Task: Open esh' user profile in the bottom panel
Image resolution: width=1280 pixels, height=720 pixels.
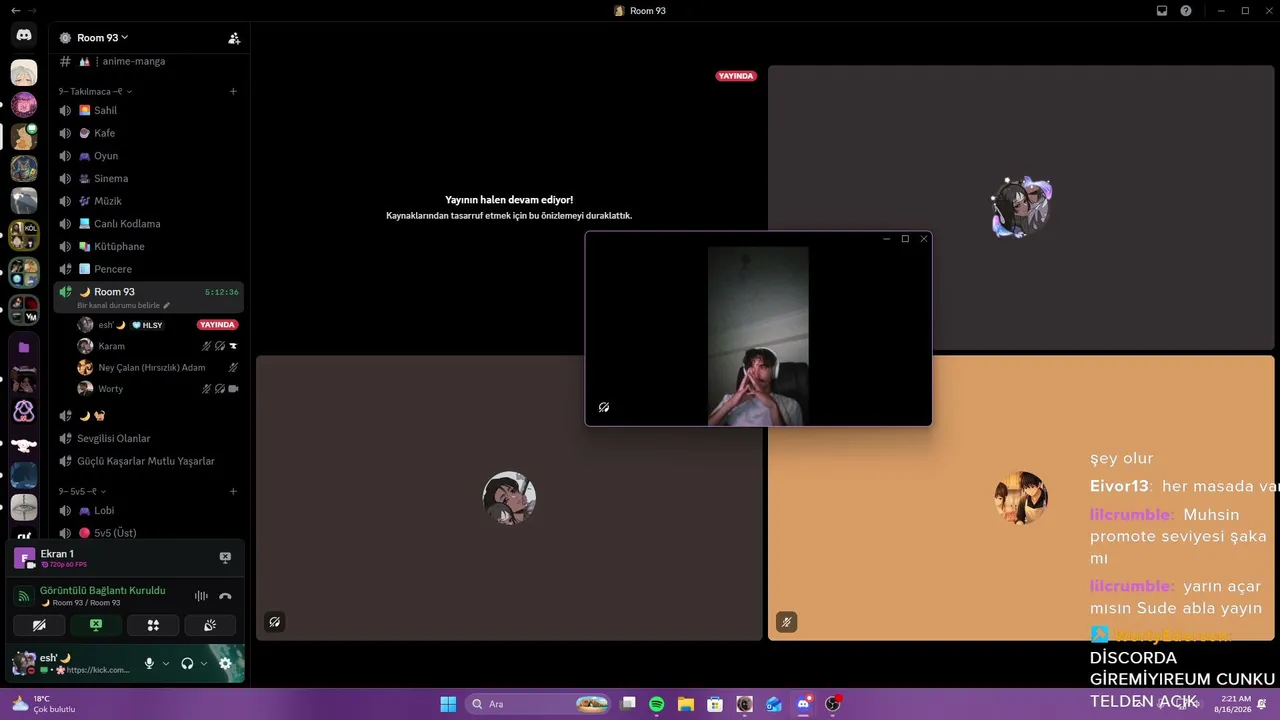Action: [x=70, y=663]
